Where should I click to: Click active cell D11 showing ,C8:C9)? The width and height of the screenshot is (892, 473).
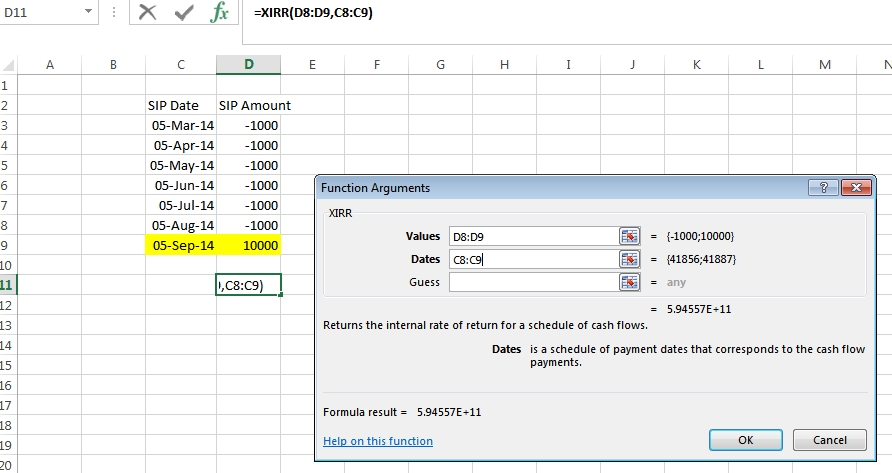249,285
